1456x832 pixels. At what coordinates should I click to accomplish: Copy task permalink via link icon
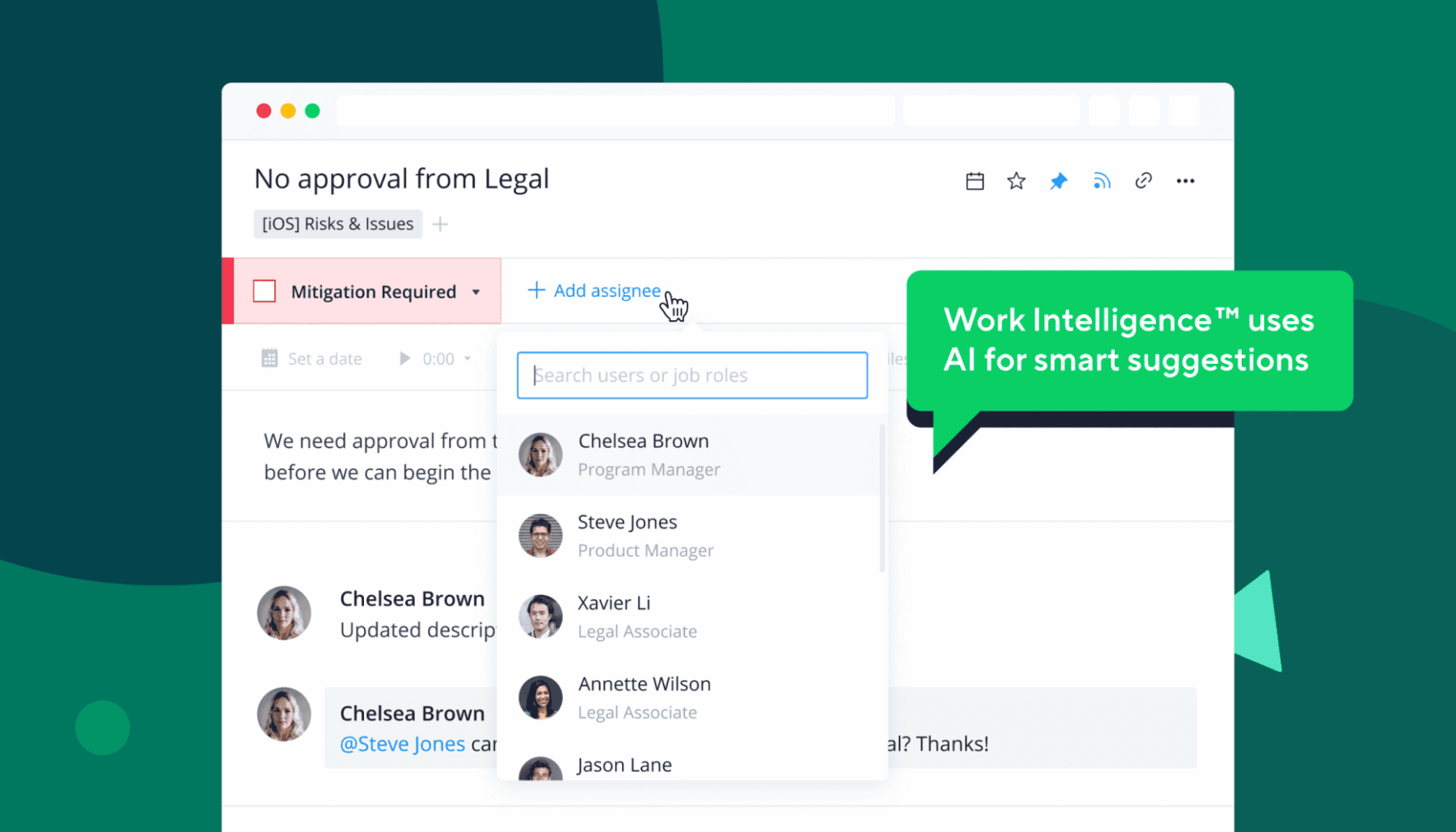click(x=1143, y=181)
